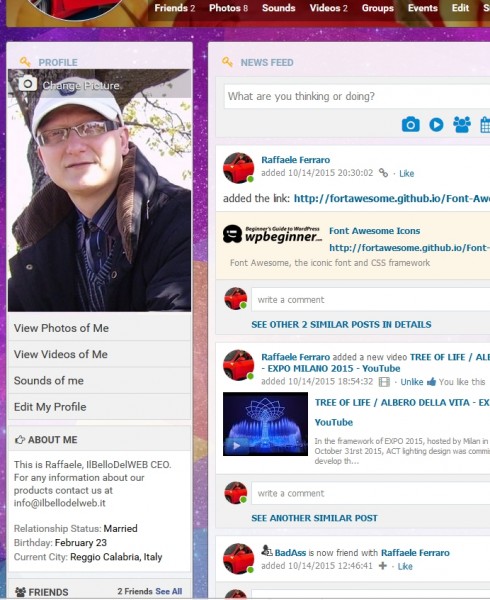Click the calendar event icon in post toolbar

pyautogui.click(x=485, y=125)
